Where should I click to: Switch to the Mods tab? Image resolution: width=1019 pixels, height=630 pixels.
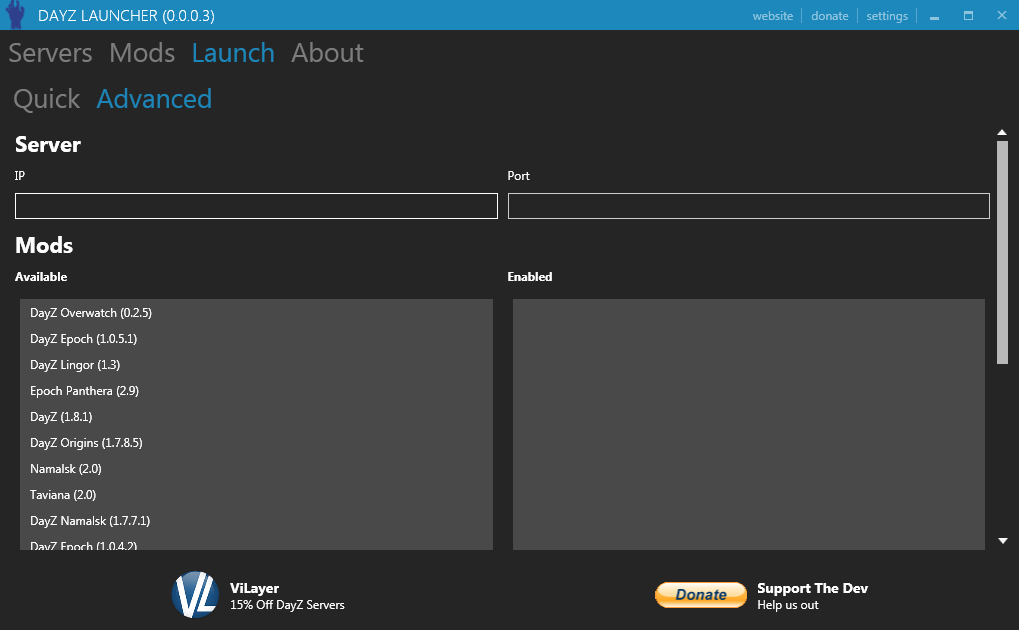pyautogui.click(x=142, y=53)
